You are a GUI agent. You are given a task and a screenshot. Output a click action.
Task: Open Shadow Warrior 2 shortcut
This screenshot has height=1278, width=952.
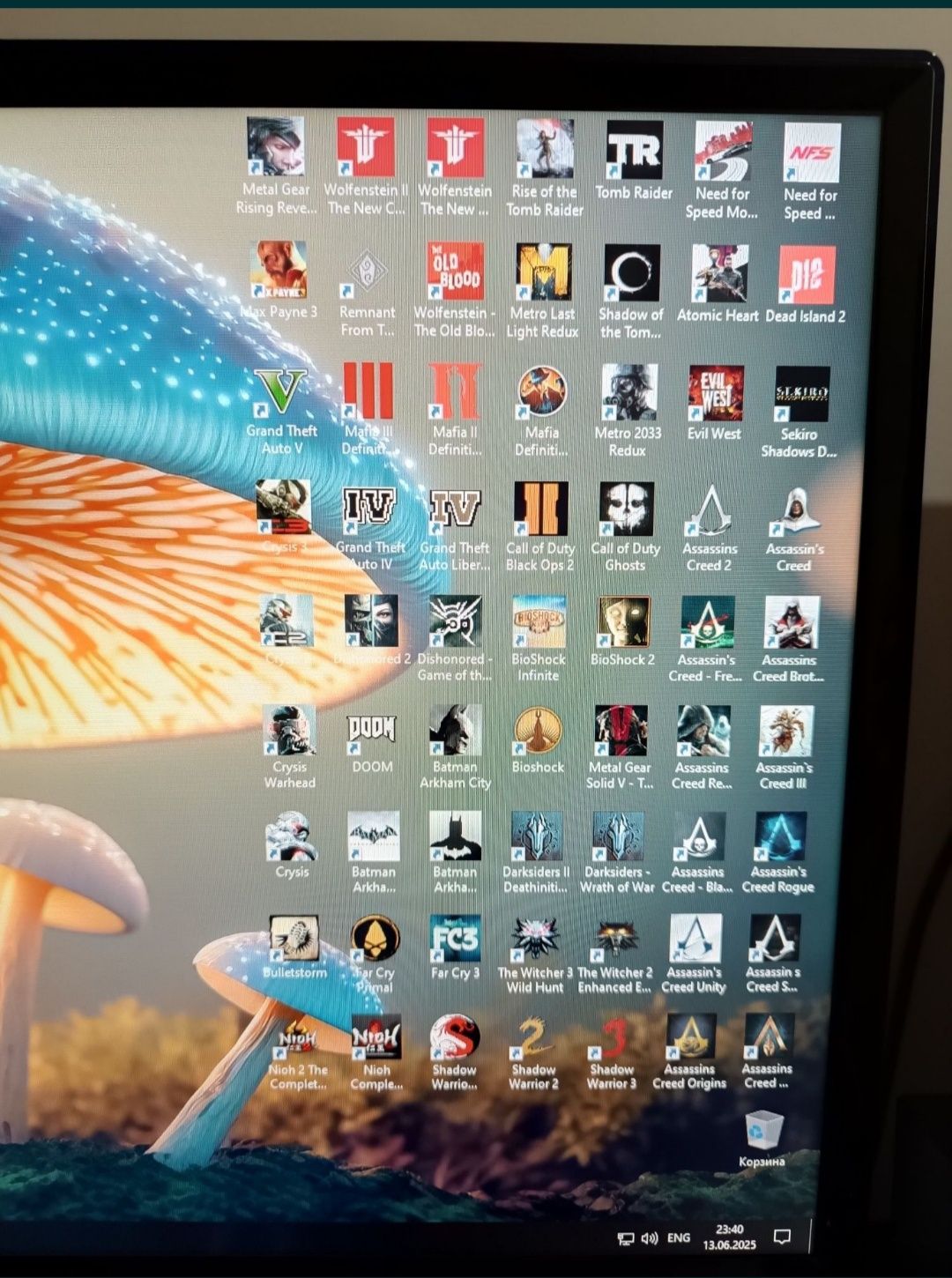point(533,1037)
